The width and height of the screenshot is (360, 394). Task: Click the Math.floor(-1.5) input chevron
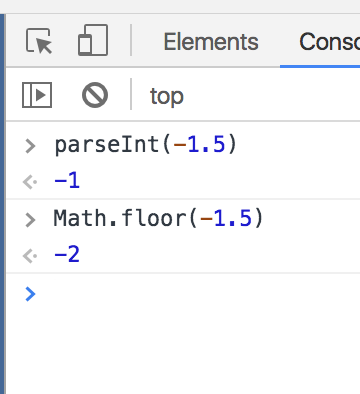coord(30,220)
